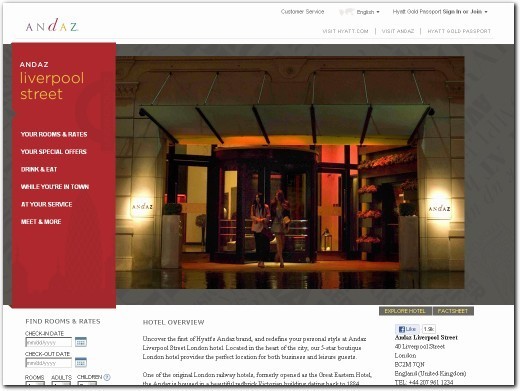The height and width of the screenshot is (391, 520).
Task: Click the check-out date input field
Action: (49, 363)
